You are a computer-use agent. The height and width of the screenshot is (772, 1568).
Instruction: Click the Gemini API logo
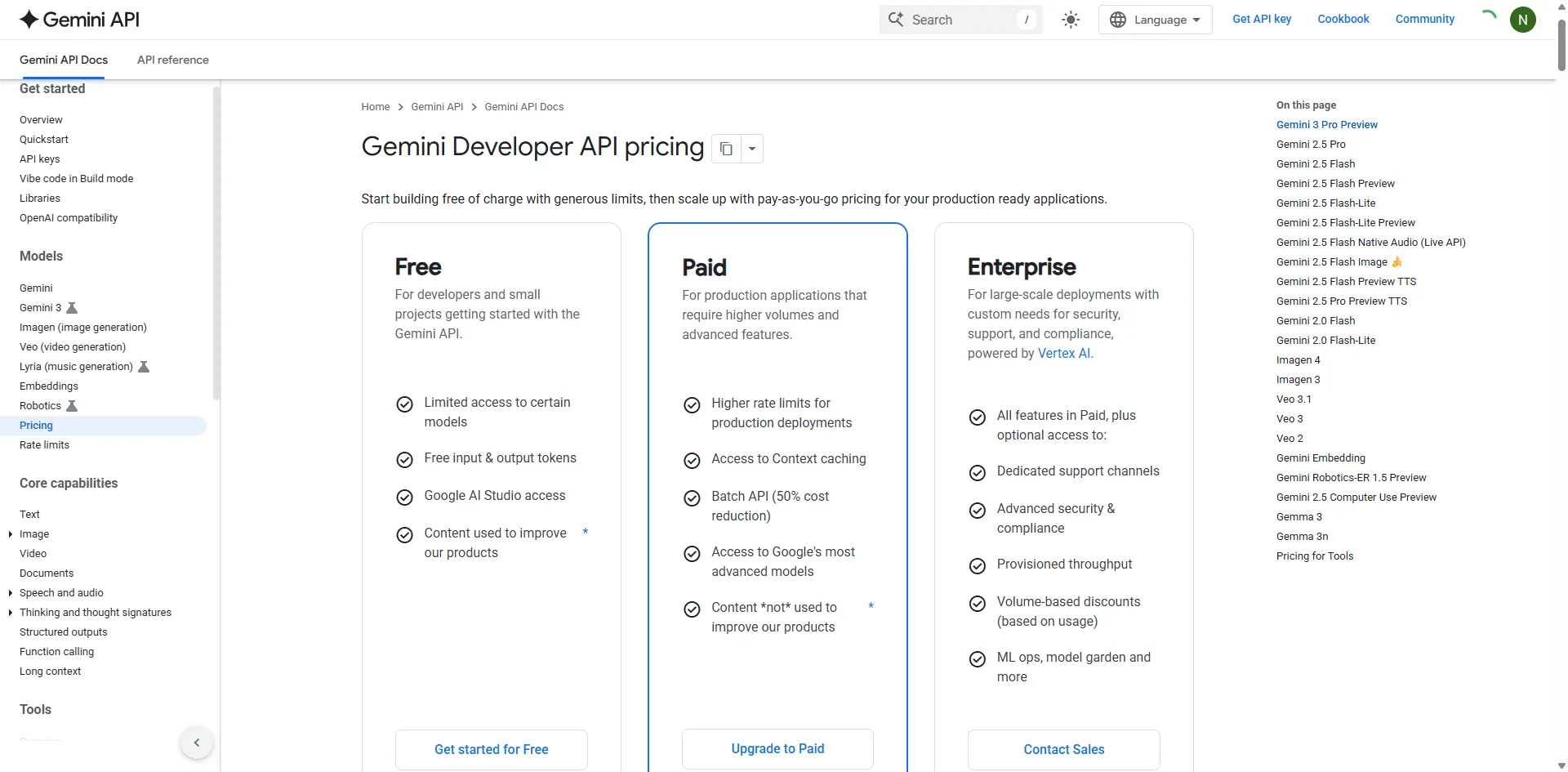79,20
